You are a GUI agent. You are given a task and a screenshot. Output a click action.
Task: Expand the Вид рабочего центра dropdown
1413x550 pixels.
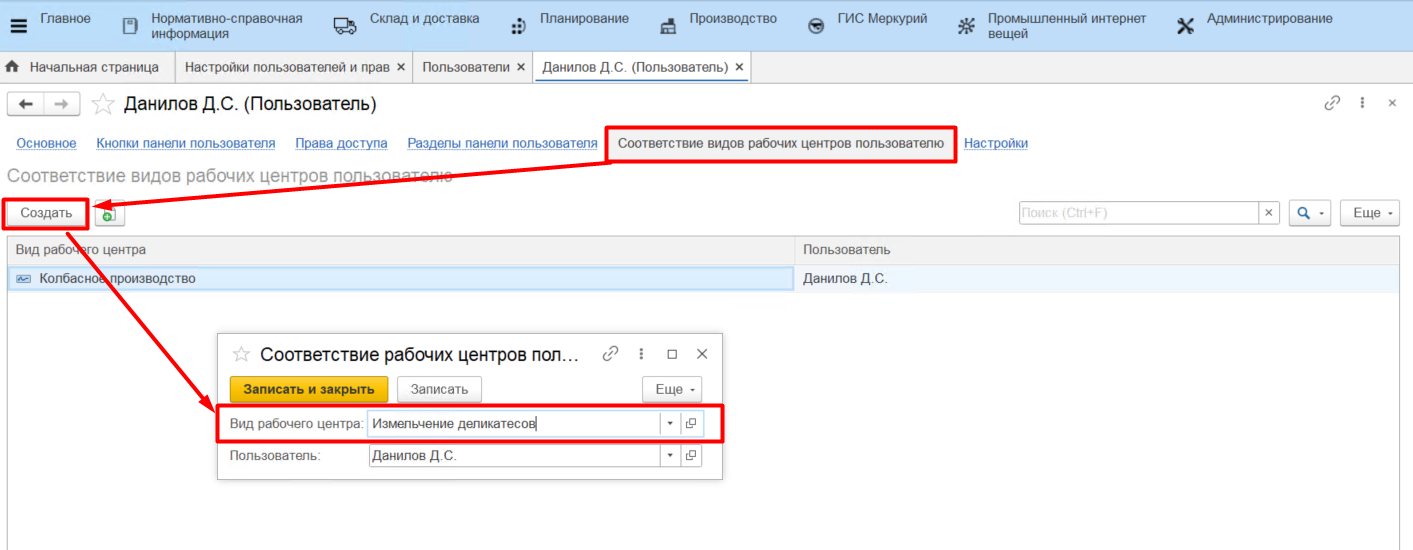tap(669, 424)
